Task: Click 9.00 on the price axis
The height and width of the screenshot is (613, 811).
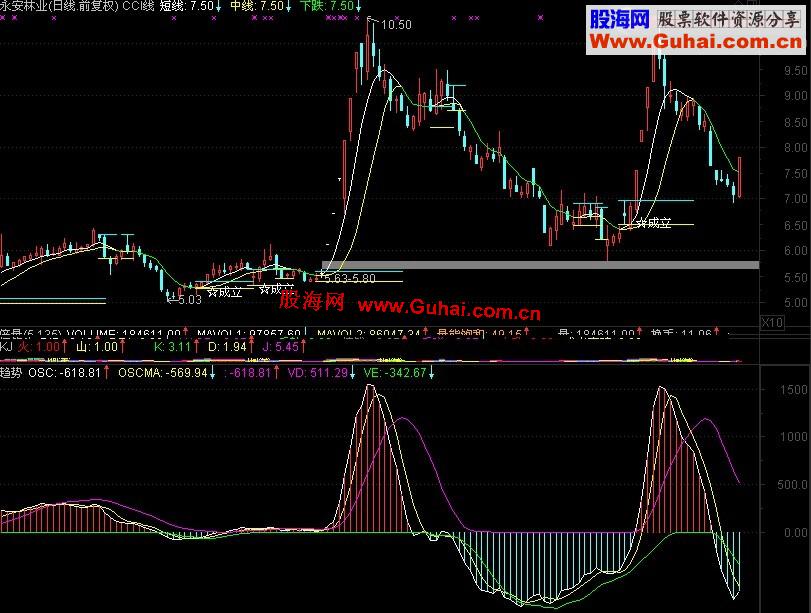Action: [795, 96]
